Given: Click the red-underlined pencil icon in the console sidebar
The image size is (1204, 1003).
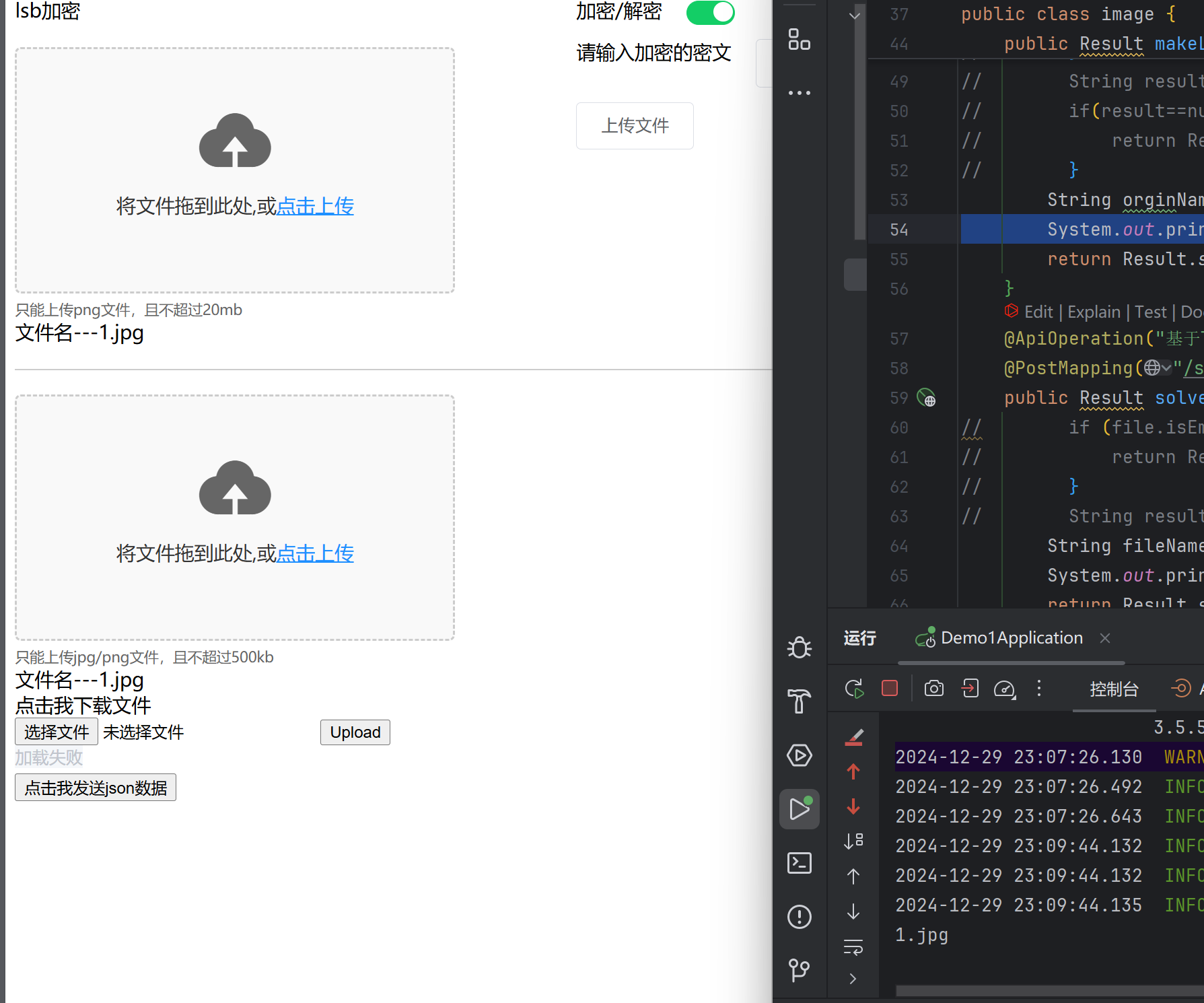Looking at the screenshot, I should 853,737.
